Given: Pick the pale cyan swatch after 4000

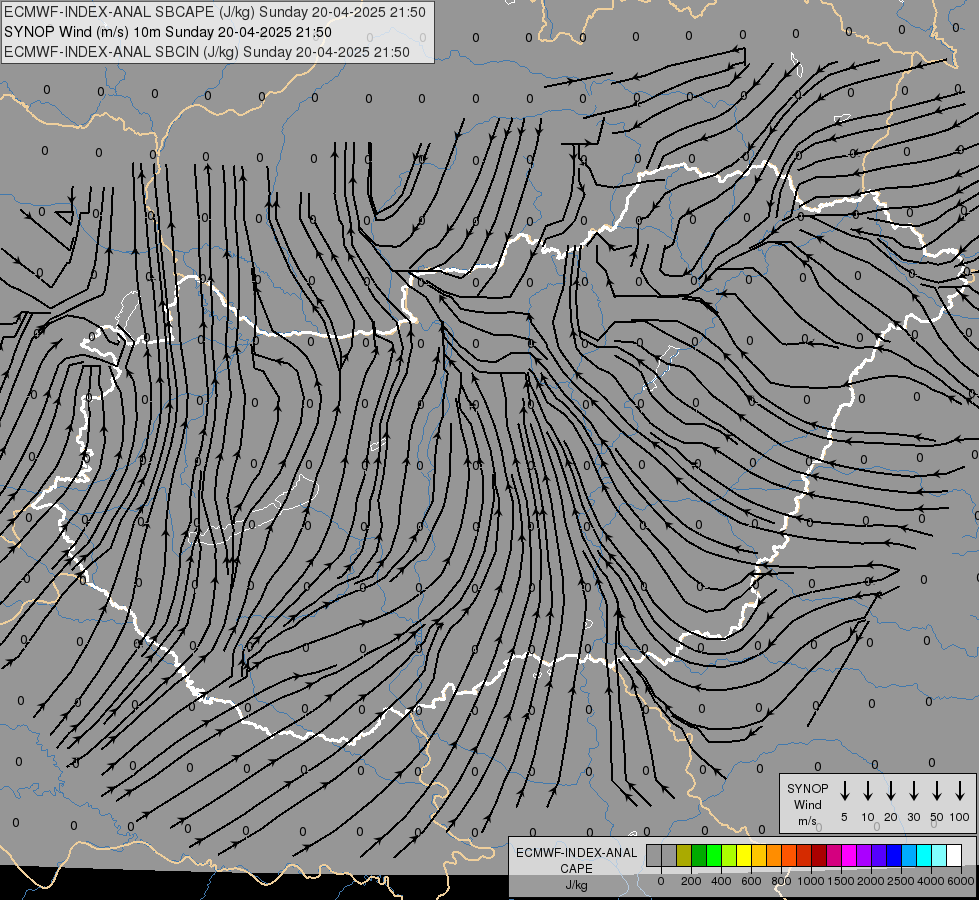Looking at the screenshot, I should pyautogui.click(x=938, y=855).
